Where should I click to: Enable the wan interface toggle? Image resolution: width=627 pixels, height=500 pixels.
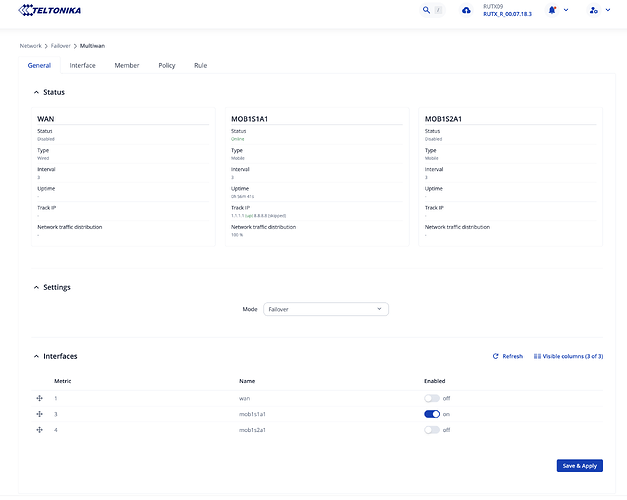(x=432, y=398)
